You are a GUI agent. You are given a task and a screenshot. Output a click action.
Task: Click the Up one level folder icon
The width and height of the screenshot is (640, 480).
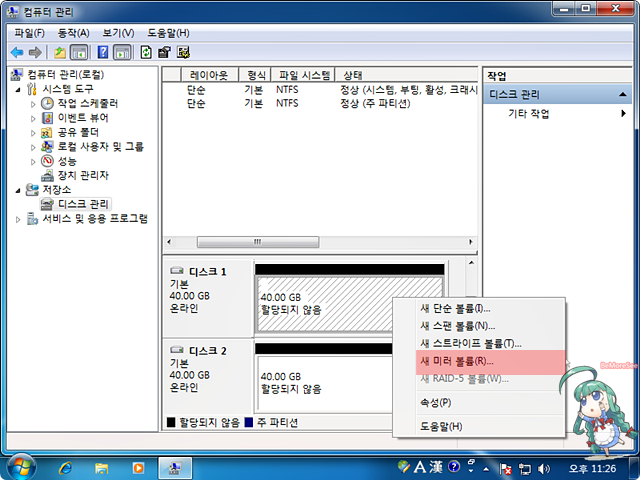[60, 52]
